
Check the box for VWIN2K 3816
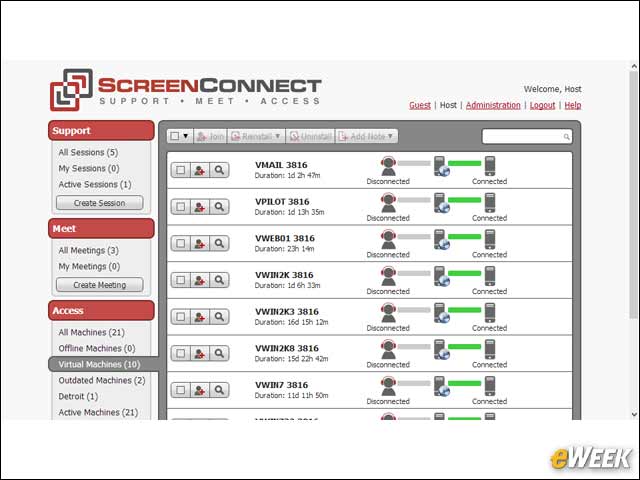tap(181, 280)
